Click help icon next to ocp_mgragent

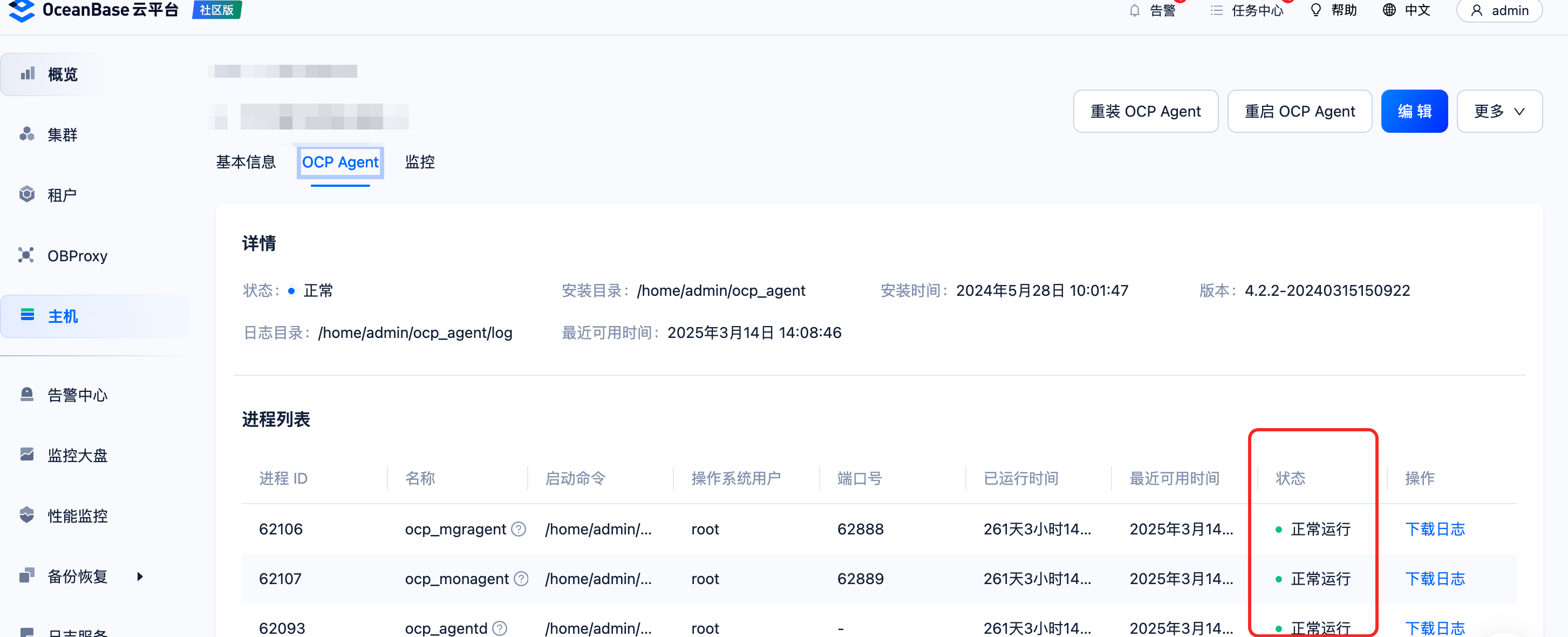click(519, 529)
